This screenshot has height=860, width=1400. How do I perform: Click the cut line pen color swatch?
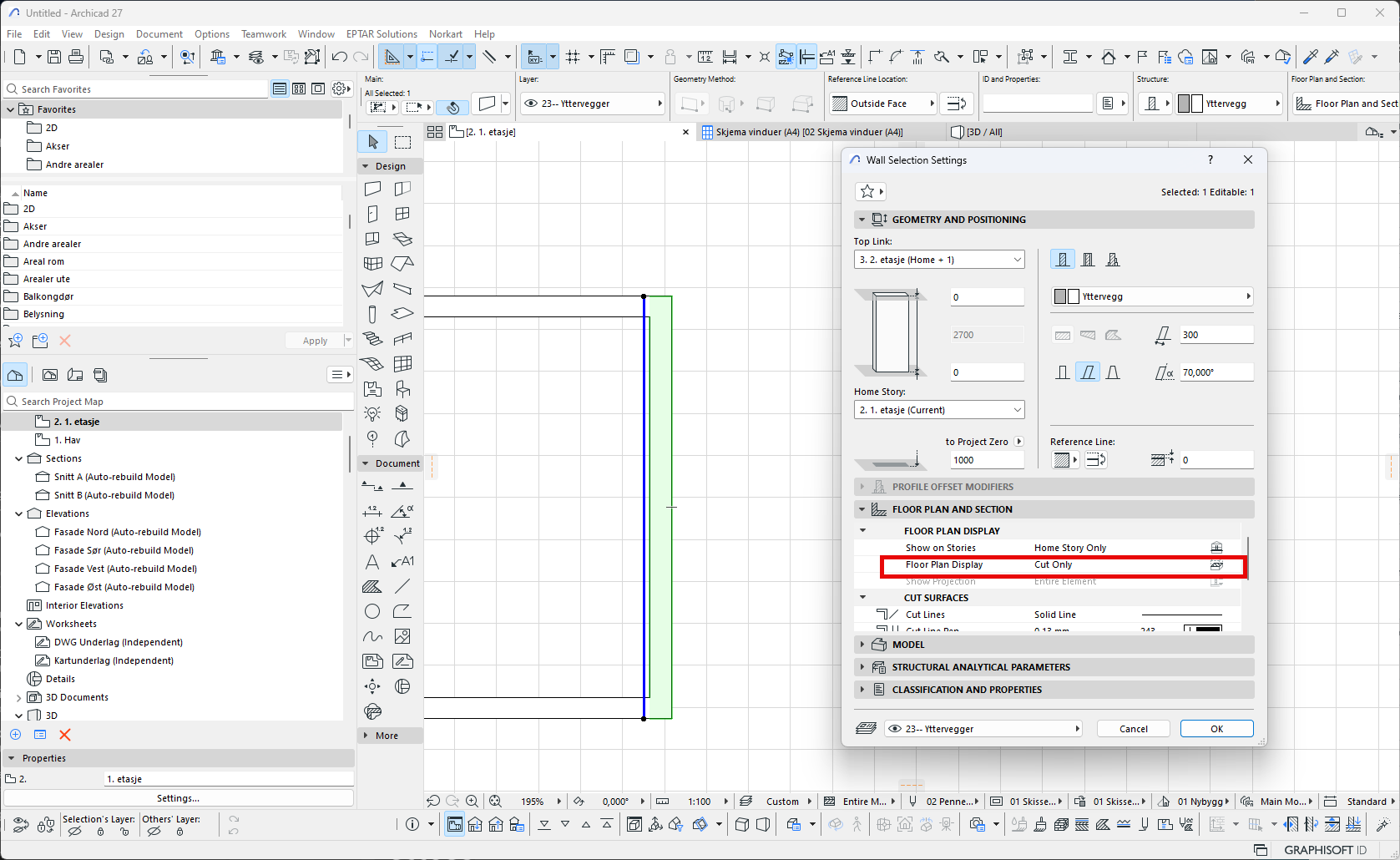(x=1202, y=628)
